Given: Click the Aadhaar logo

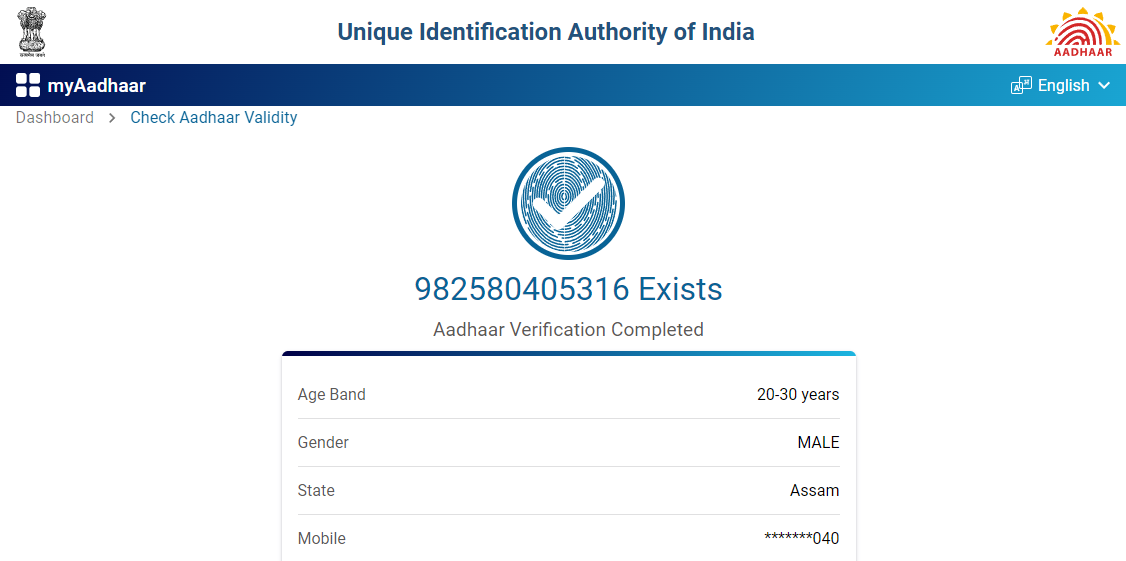Looking at the screenshot, I should click(x=1083, y=32).
